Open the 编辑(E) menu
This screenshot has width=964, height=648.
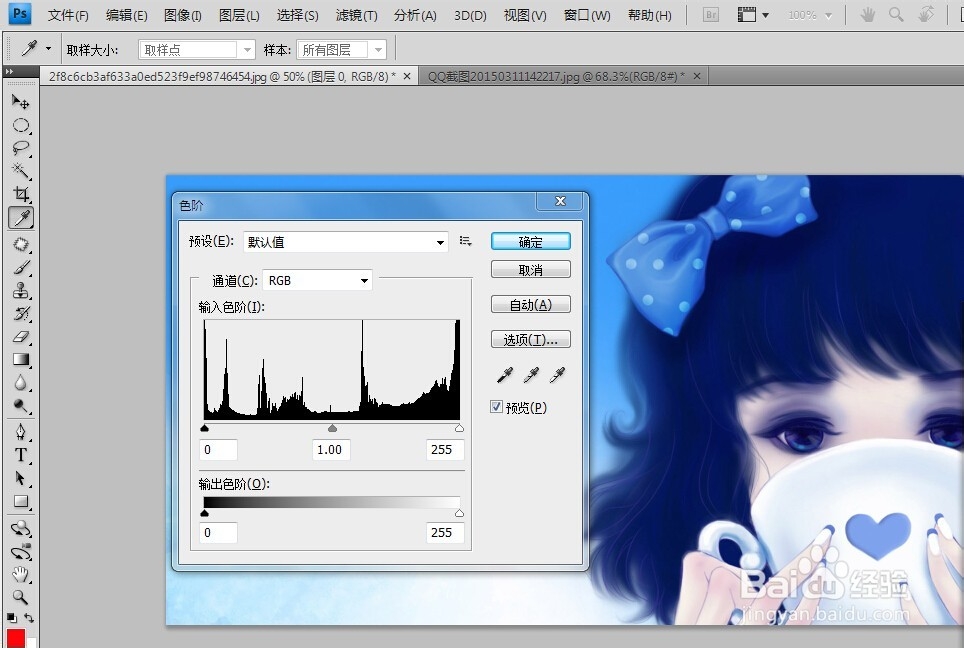pyautogui.click(x=126, y=15)
